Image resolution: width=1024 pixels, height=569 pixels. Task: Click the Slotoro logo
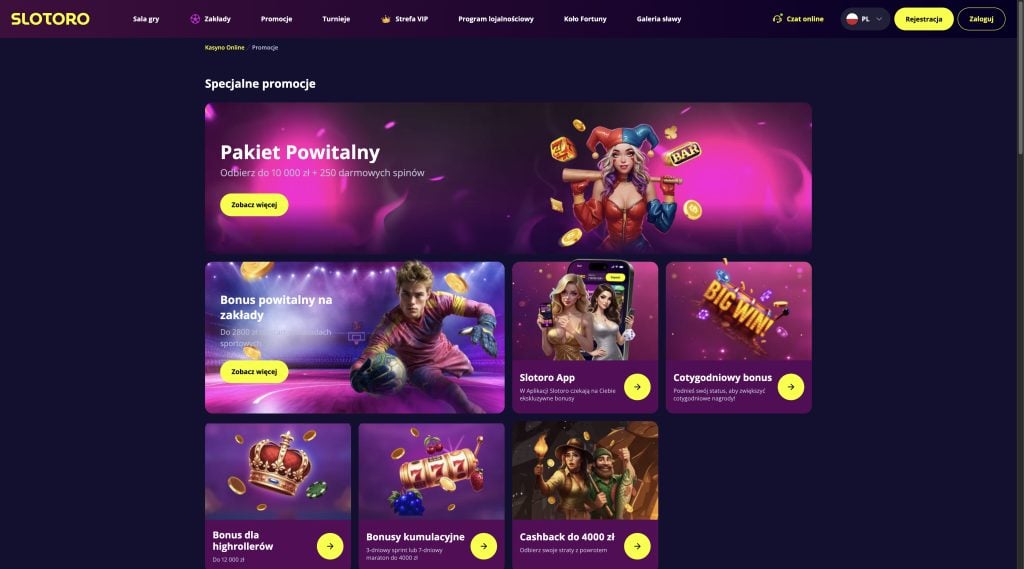tap(50, 19)
